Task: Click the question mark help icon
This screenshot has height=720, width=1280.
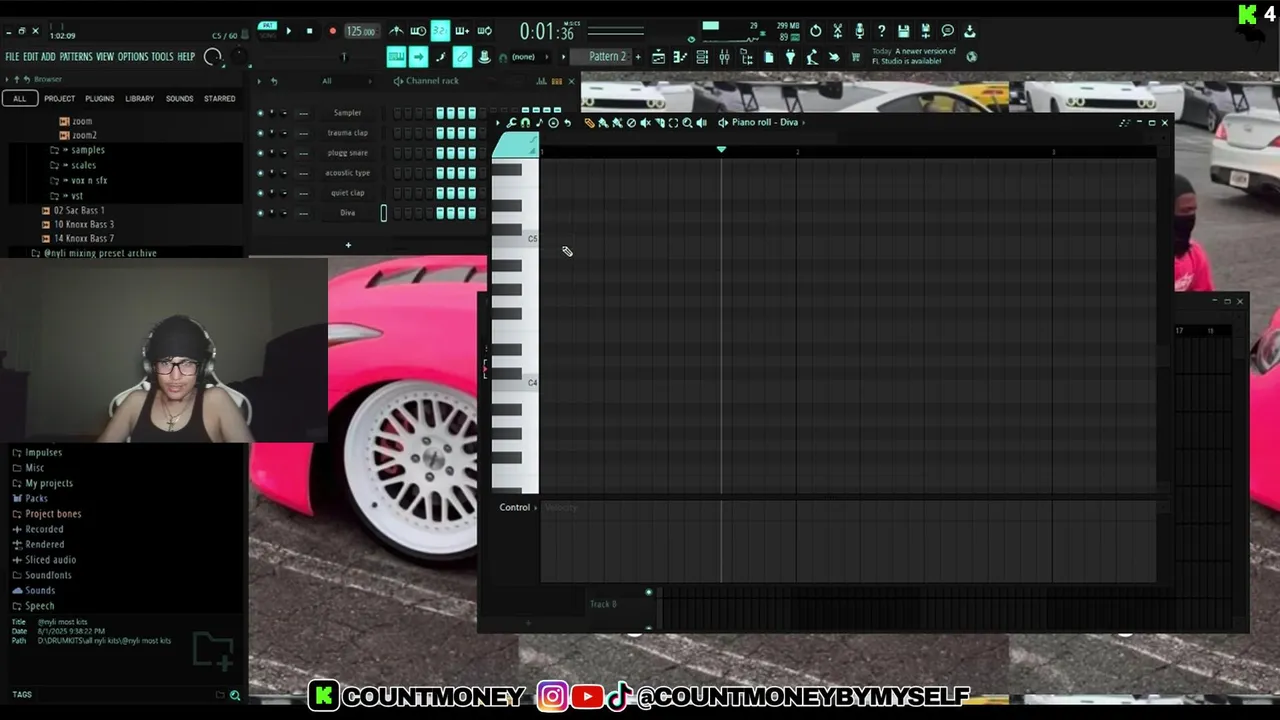Action: coord(882,31)
